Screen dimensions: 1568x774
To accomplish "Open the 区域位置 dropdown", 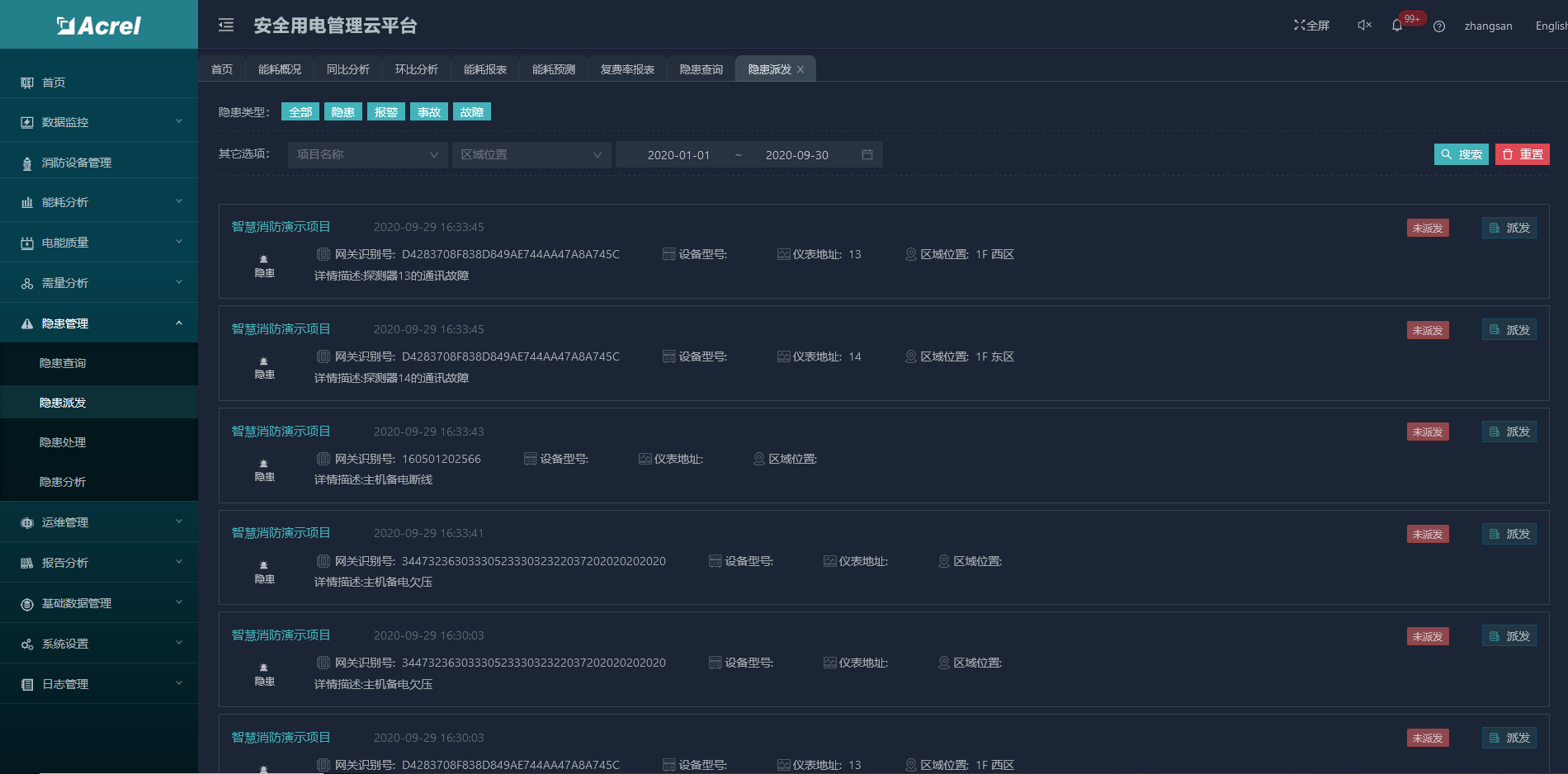I will (531, 154).
